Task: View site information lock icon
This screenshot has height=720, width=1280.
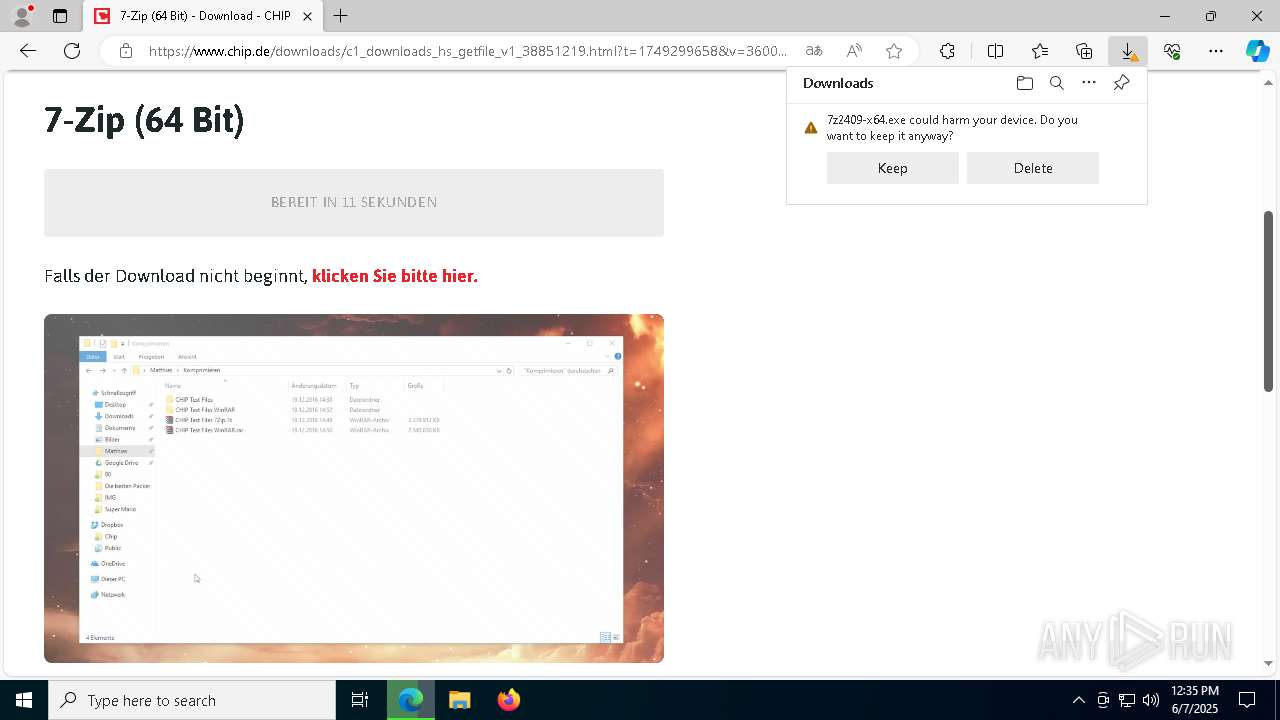Action: coord(126,51)
